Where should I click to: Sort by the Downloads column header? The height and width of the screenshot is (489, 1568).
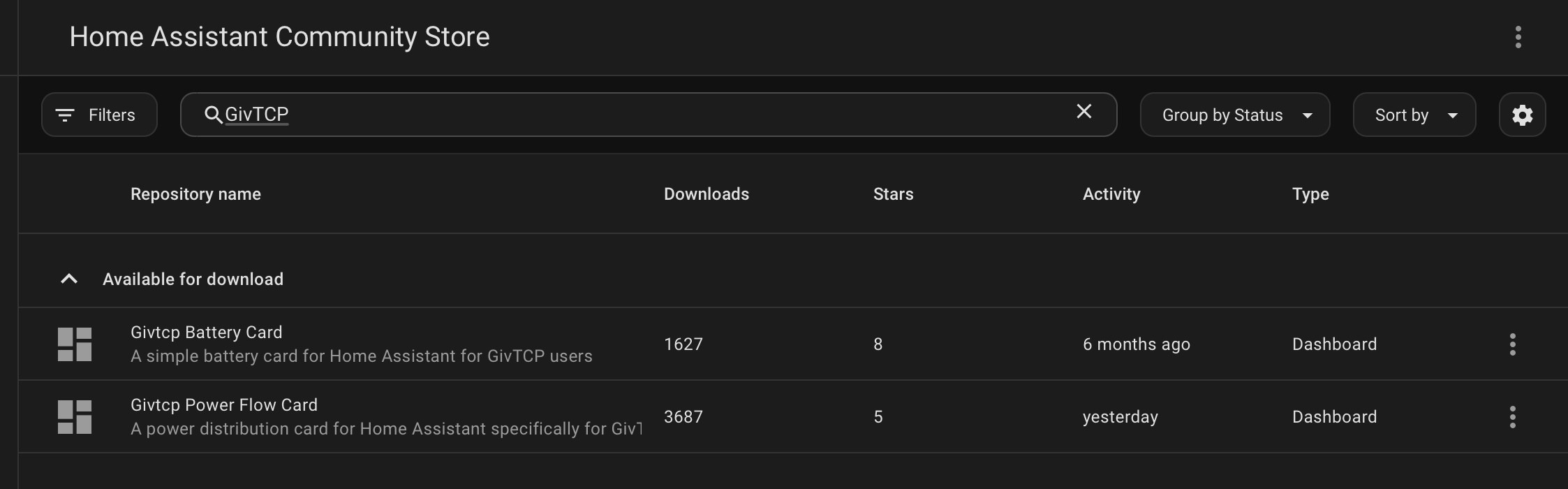click(x=706, y=194)
